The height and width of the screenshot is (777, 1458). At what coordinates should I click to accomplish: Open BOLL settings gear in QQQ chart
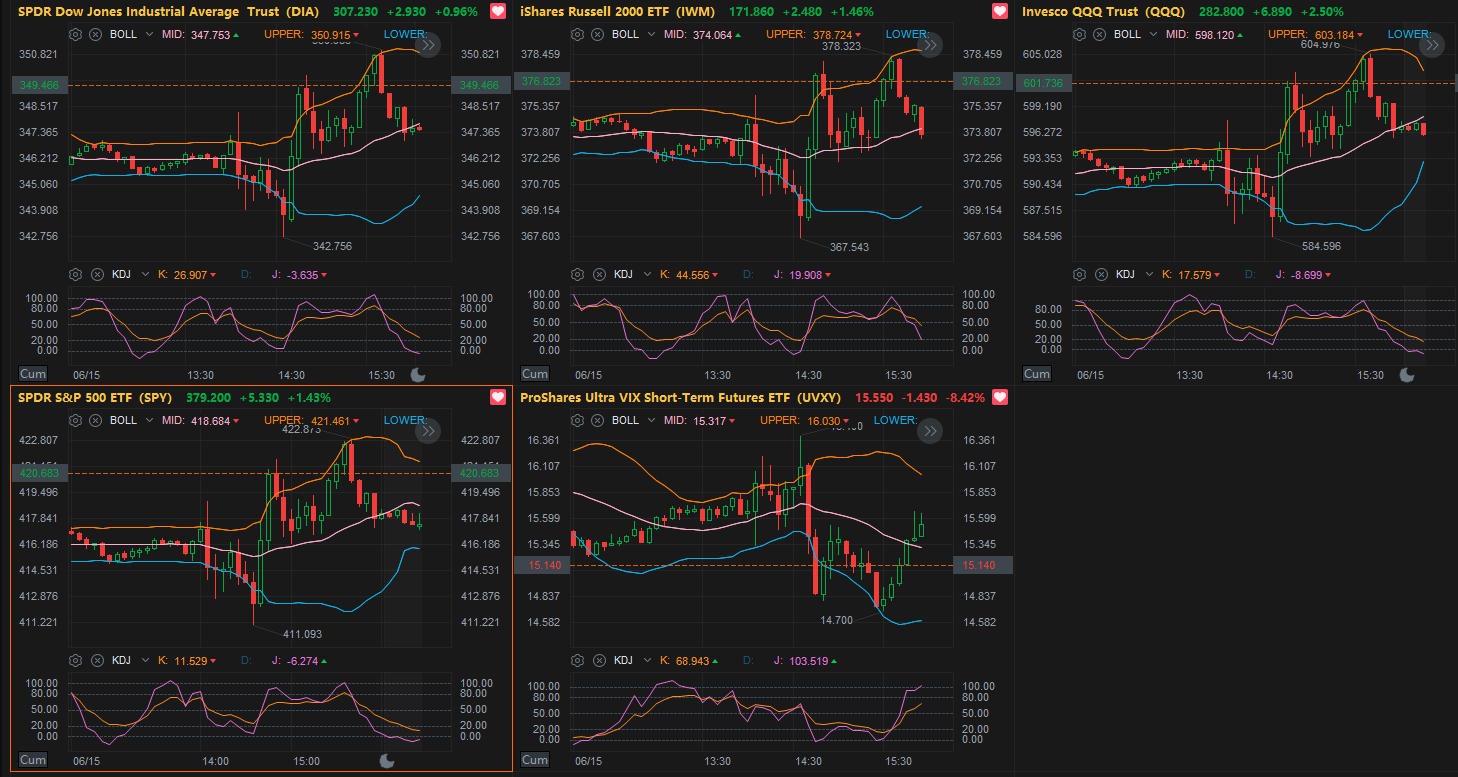1079,34
